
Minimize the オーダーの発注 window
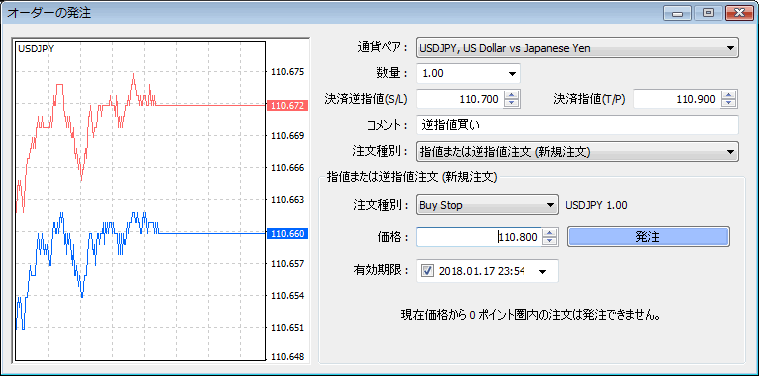(677, 14)
